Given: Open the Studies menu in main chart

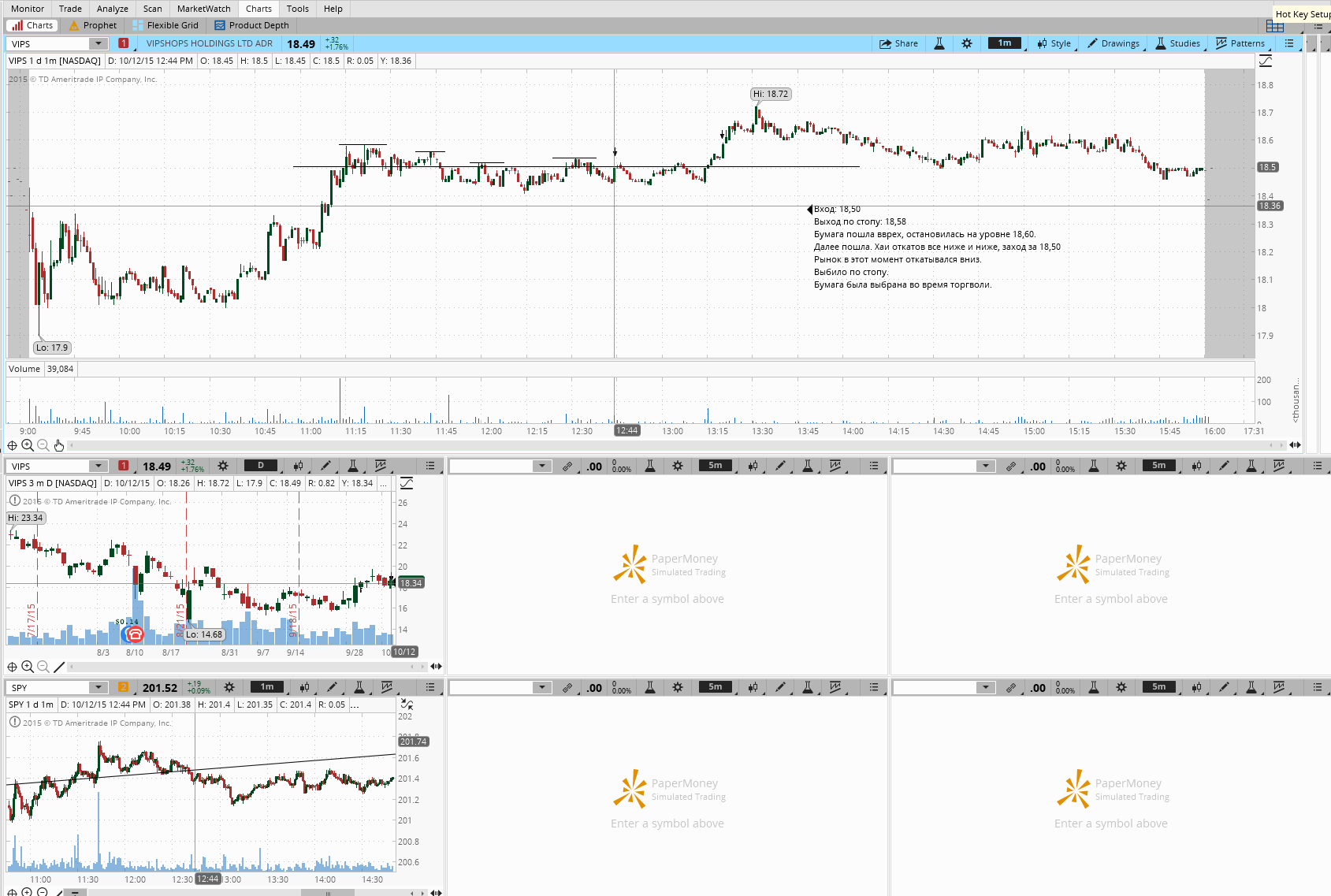Looking at the screenshot, I should coord(1177,43).
